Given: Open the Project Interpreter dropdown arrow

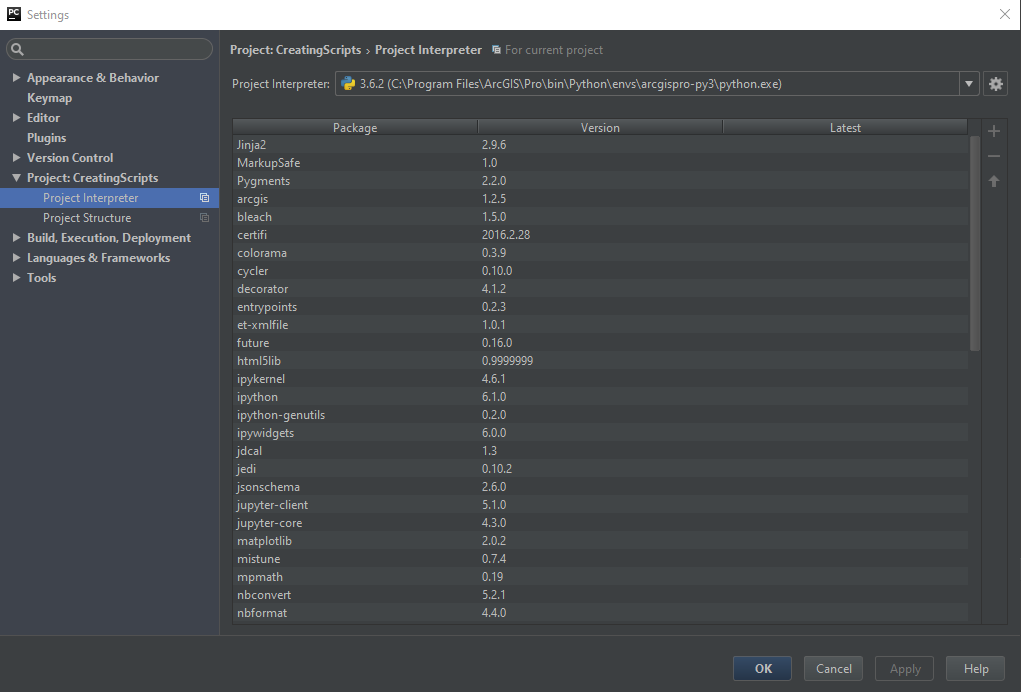Looking at the screenshot, I should pyautogui.click(x=969, y=84).
